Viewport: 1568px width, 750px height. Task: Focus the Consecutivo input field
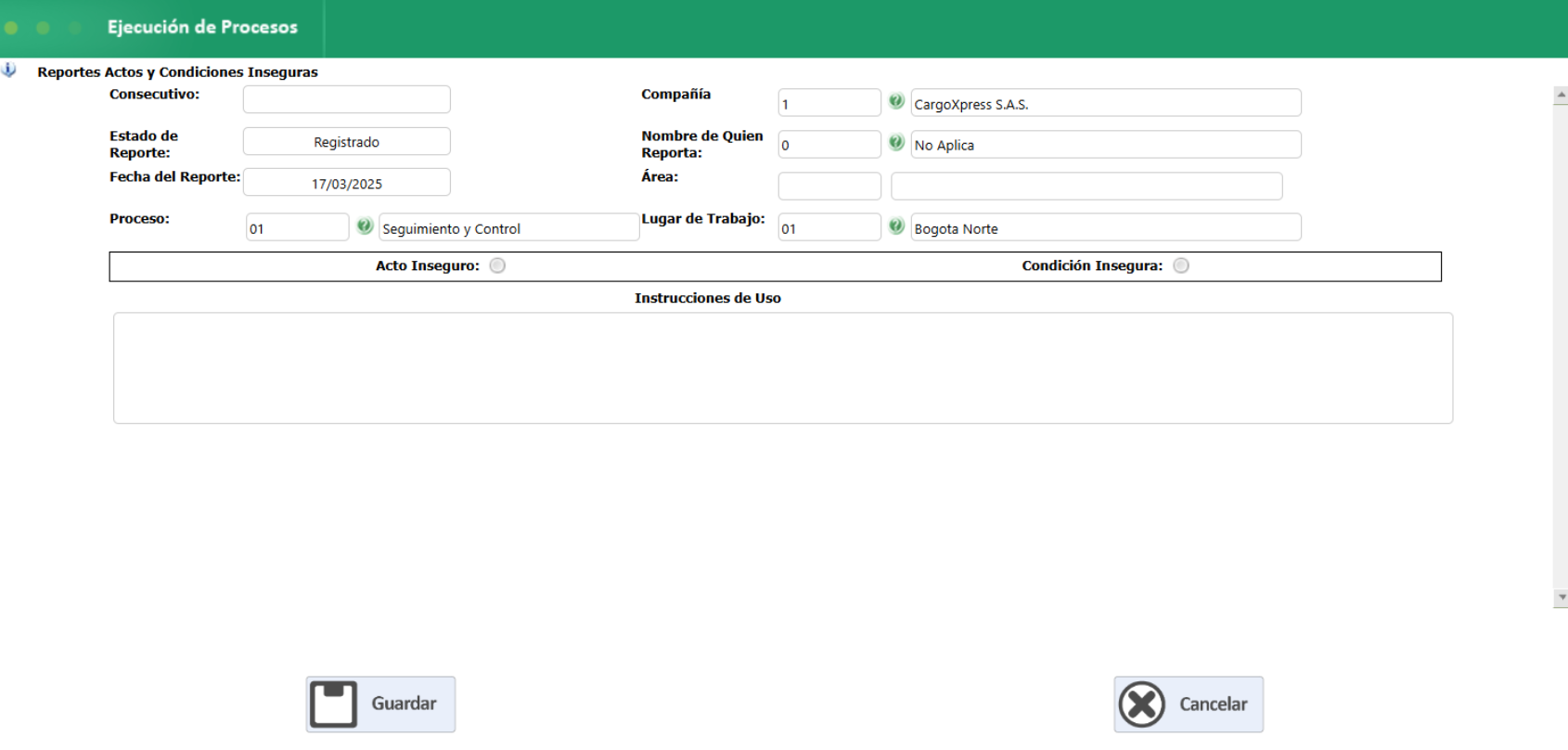pyautogui.click(x=347, y=99)
